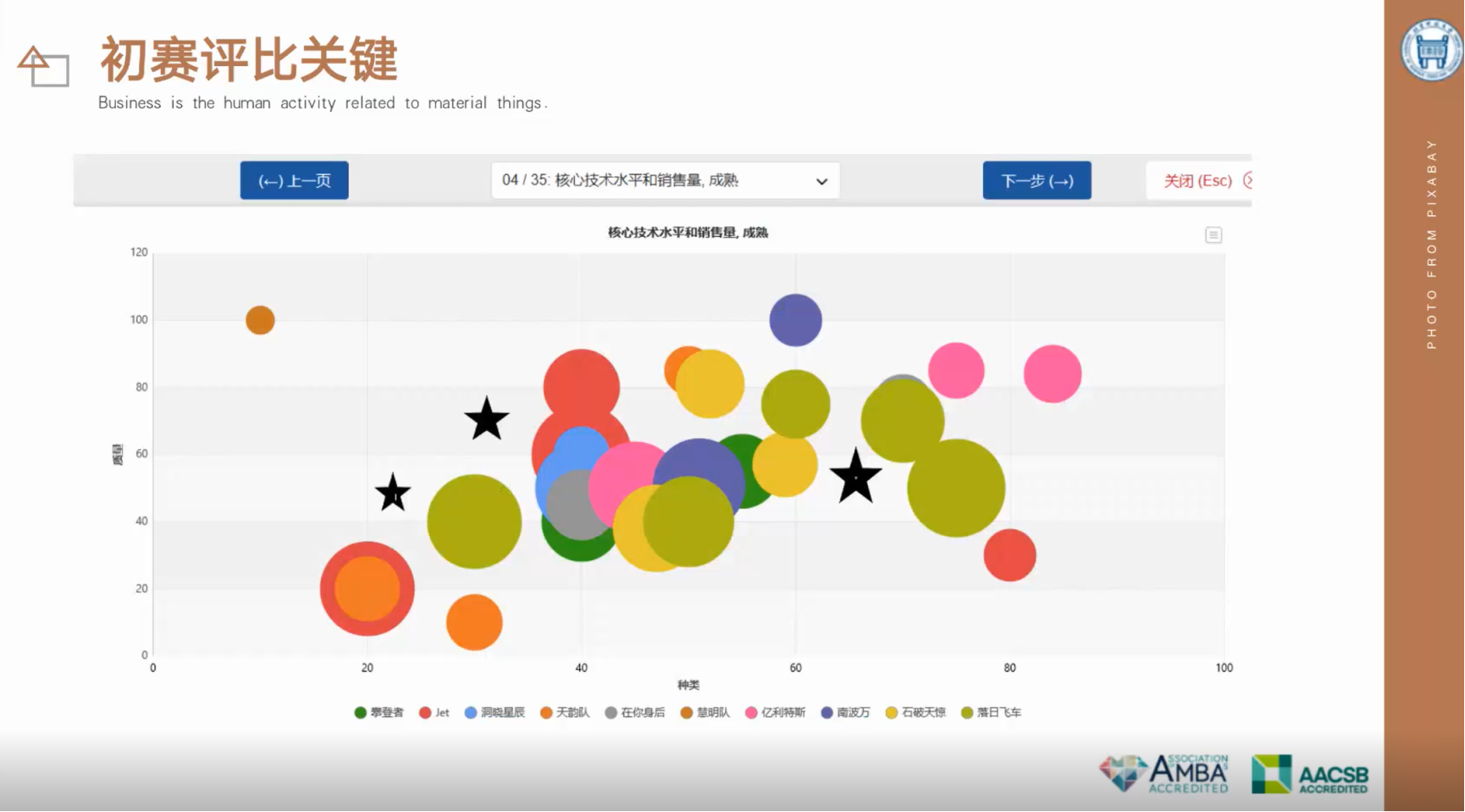Toggle the 攀登者 series in the legend

379,713
